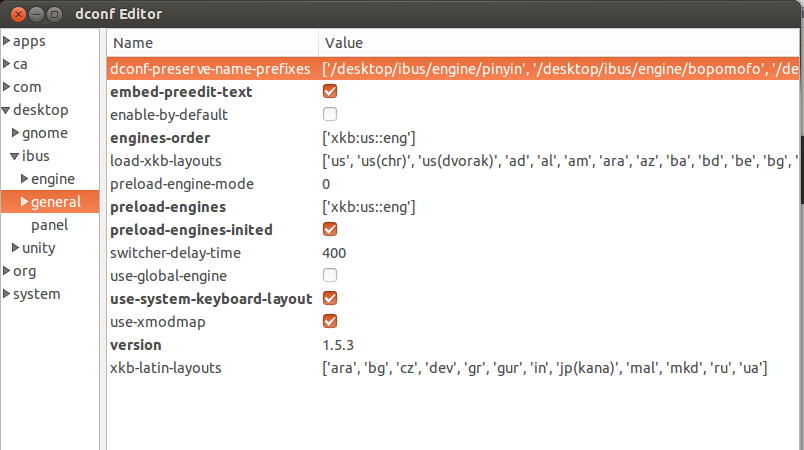Click the version value 1.5.3

point(338,345)
